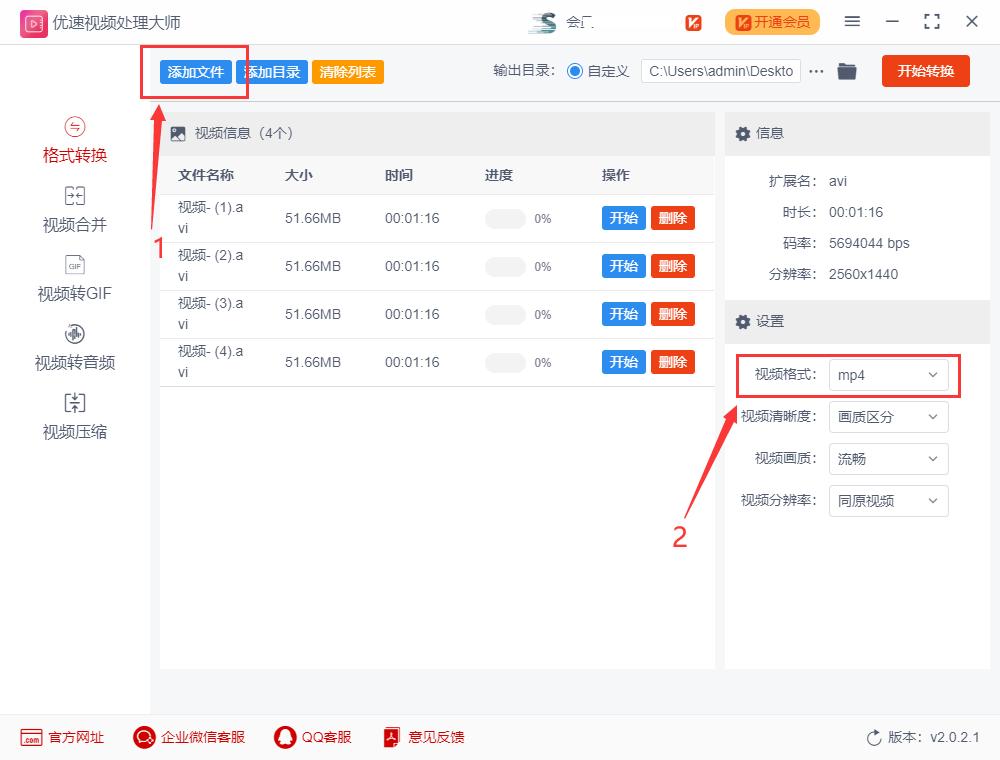Click 开始转换 to start converting

(925, 71)
